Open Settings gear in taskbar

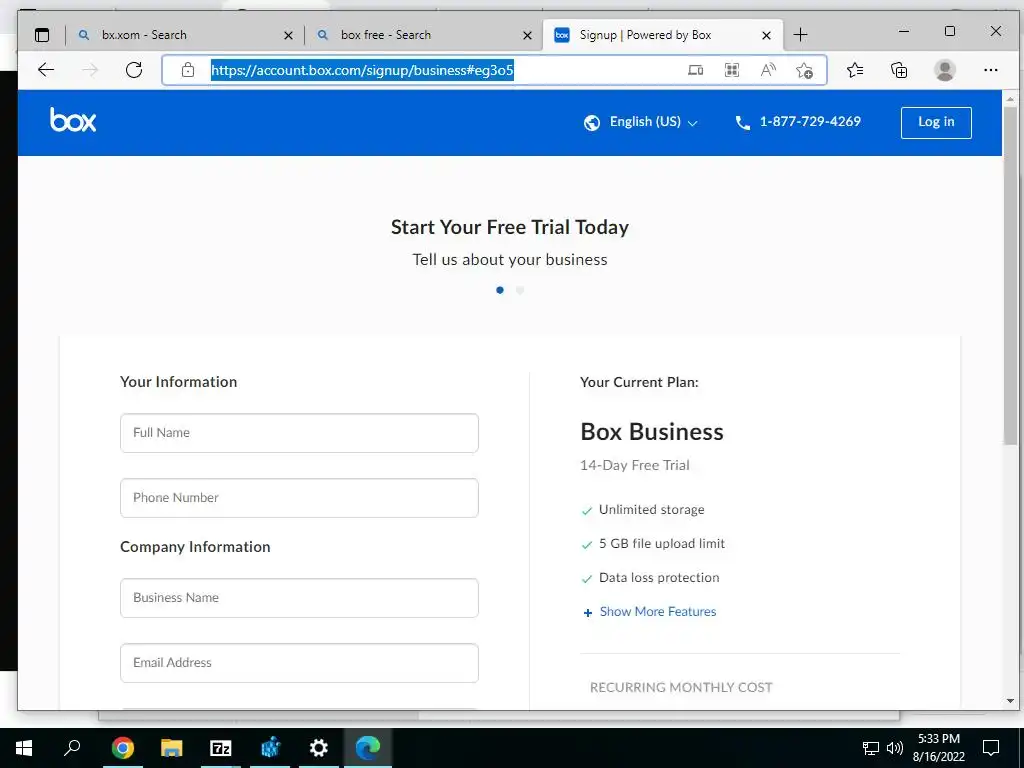319,748
